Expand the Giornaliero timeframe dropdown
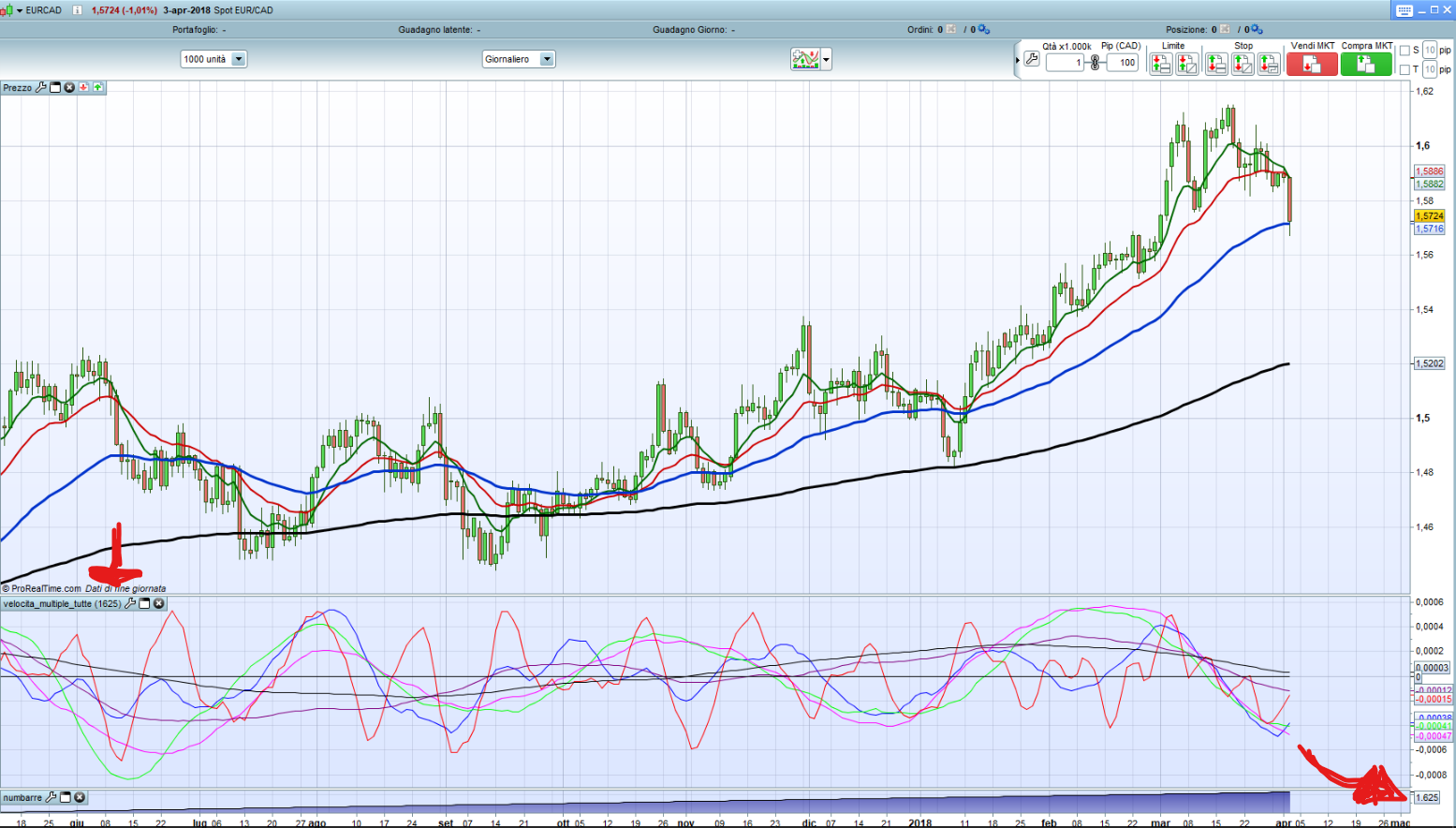The image size is (1456, 828). (x=547, y=59)
